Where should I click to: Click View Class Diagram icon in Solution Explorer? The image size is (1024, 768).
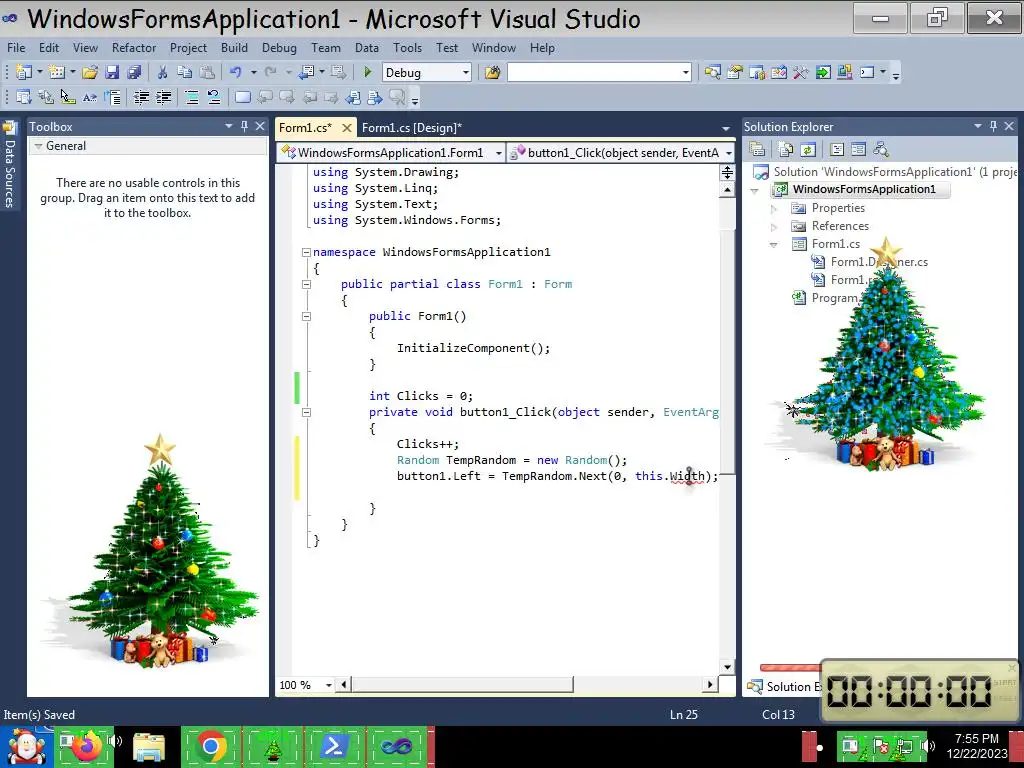pyautogui.click(x=881, y=150)
